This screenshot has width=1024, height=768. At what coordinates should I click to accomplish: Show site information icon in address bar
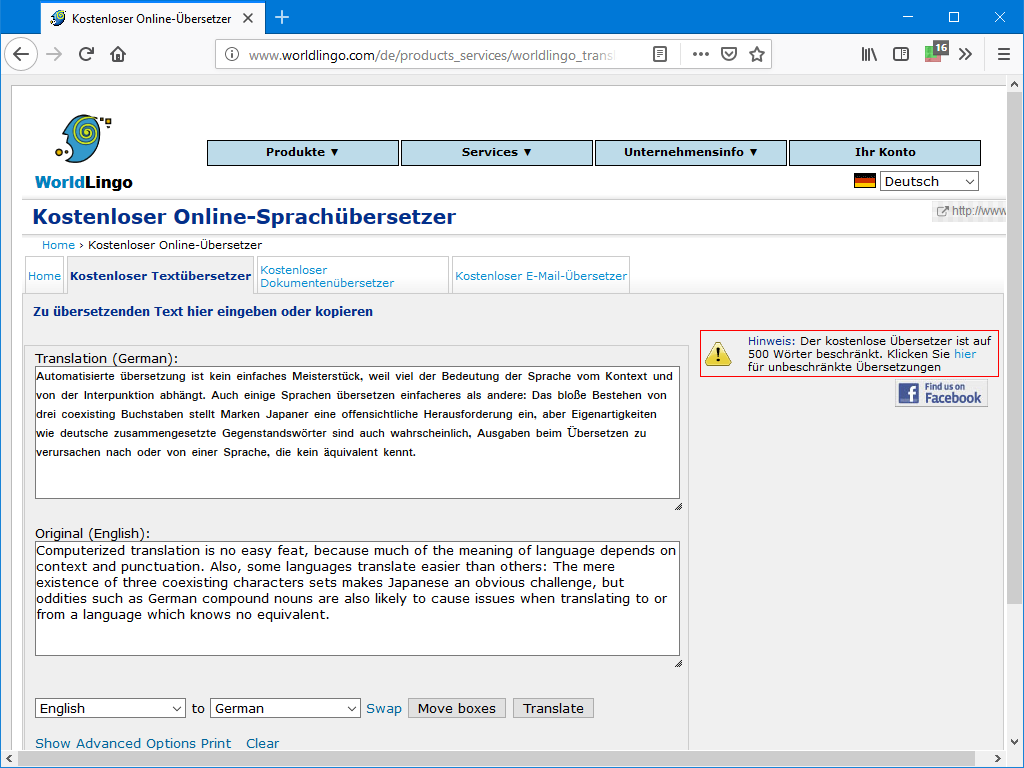232,54
